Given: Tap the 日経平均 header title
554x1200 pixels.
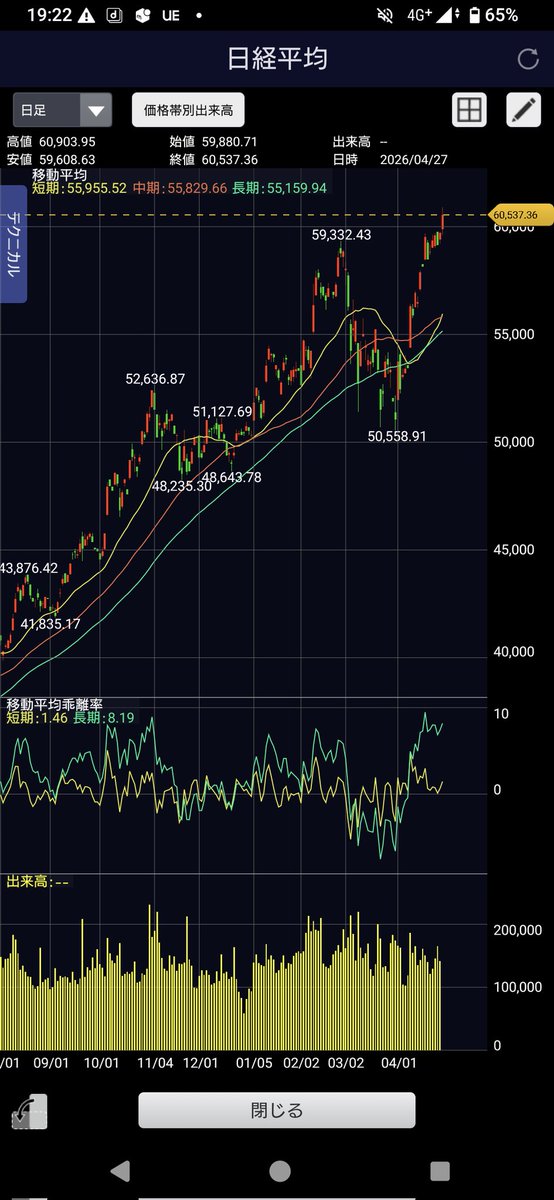Looking at the screenshot, I should pyautogui.click(x=277, y=58).
